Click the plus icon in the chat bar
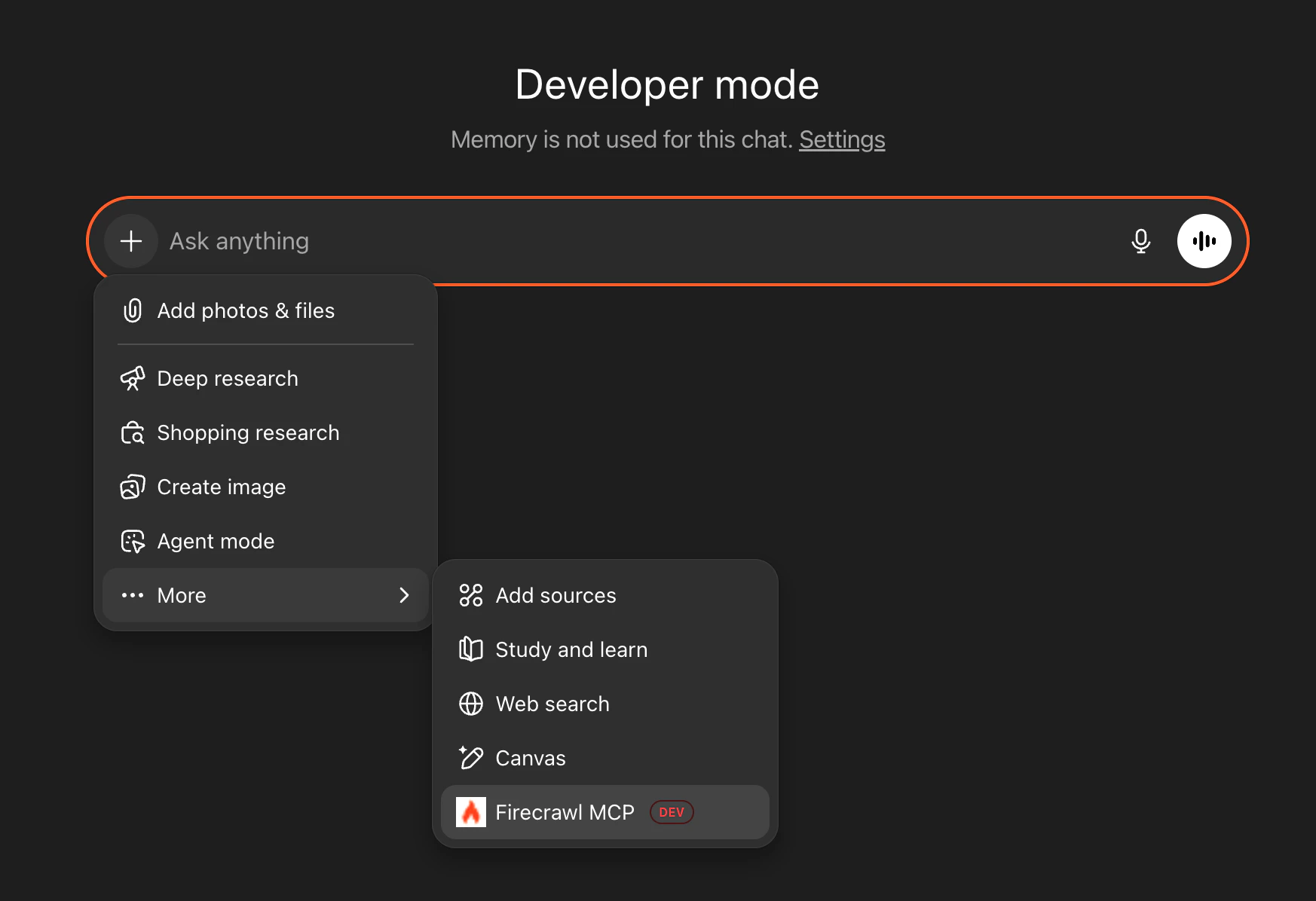This screenshot has height=901, width=1316. (x=130, y=241)
